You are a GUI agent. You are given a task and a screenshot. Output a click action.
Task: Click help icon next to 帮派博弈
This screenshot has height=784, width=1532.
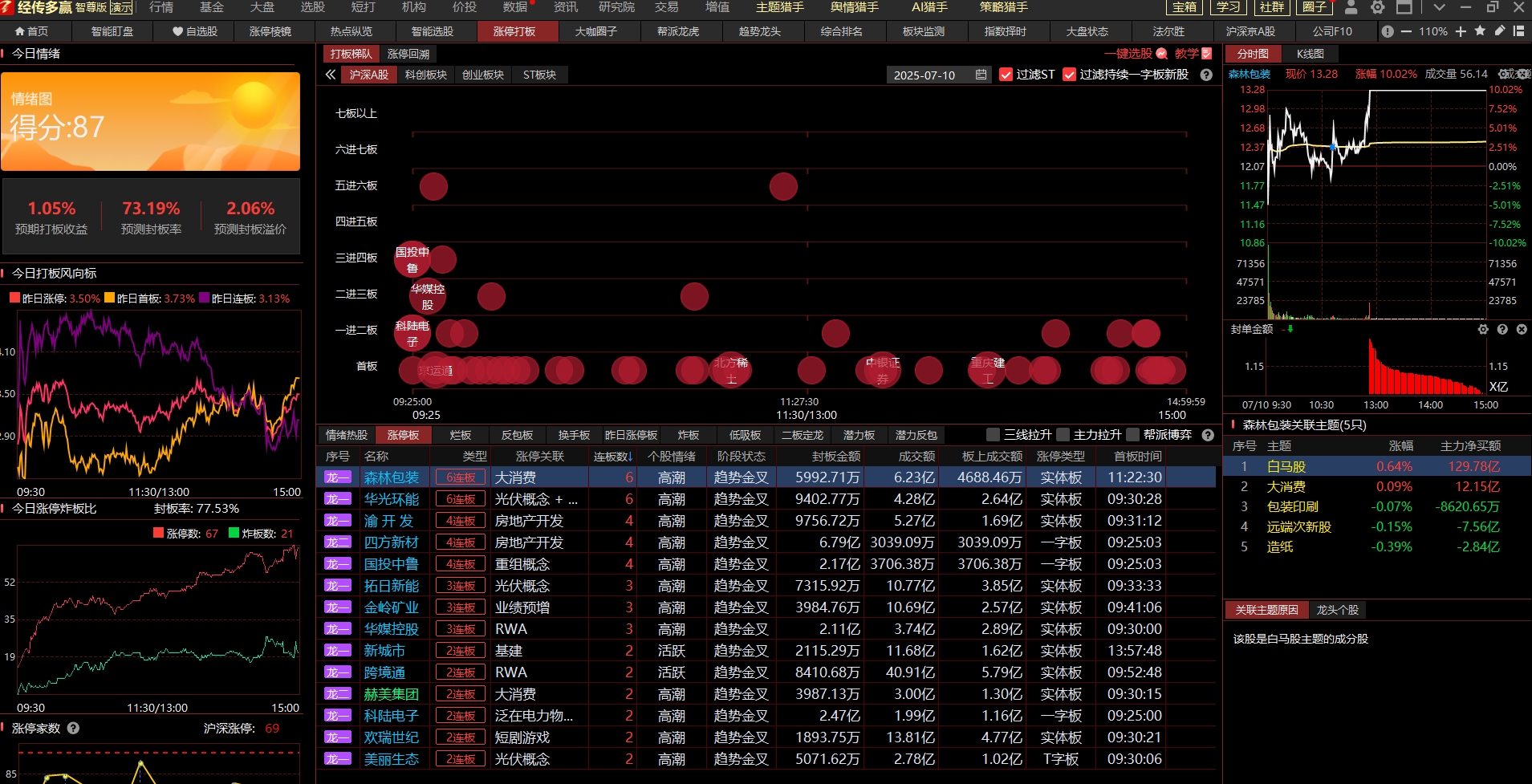click(1208, 435)
